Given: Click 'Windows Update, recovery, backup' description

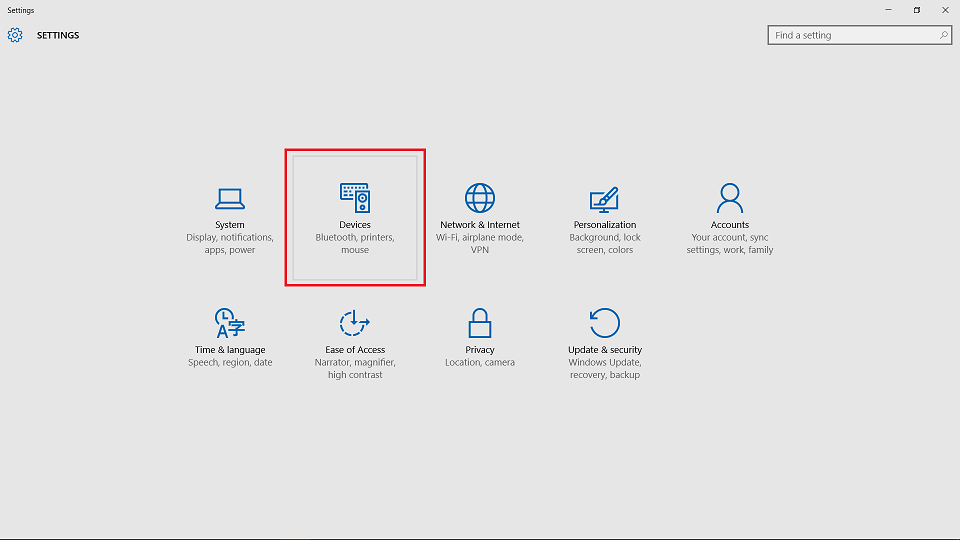Looking at the screenshot, I should tap(605, 369).
